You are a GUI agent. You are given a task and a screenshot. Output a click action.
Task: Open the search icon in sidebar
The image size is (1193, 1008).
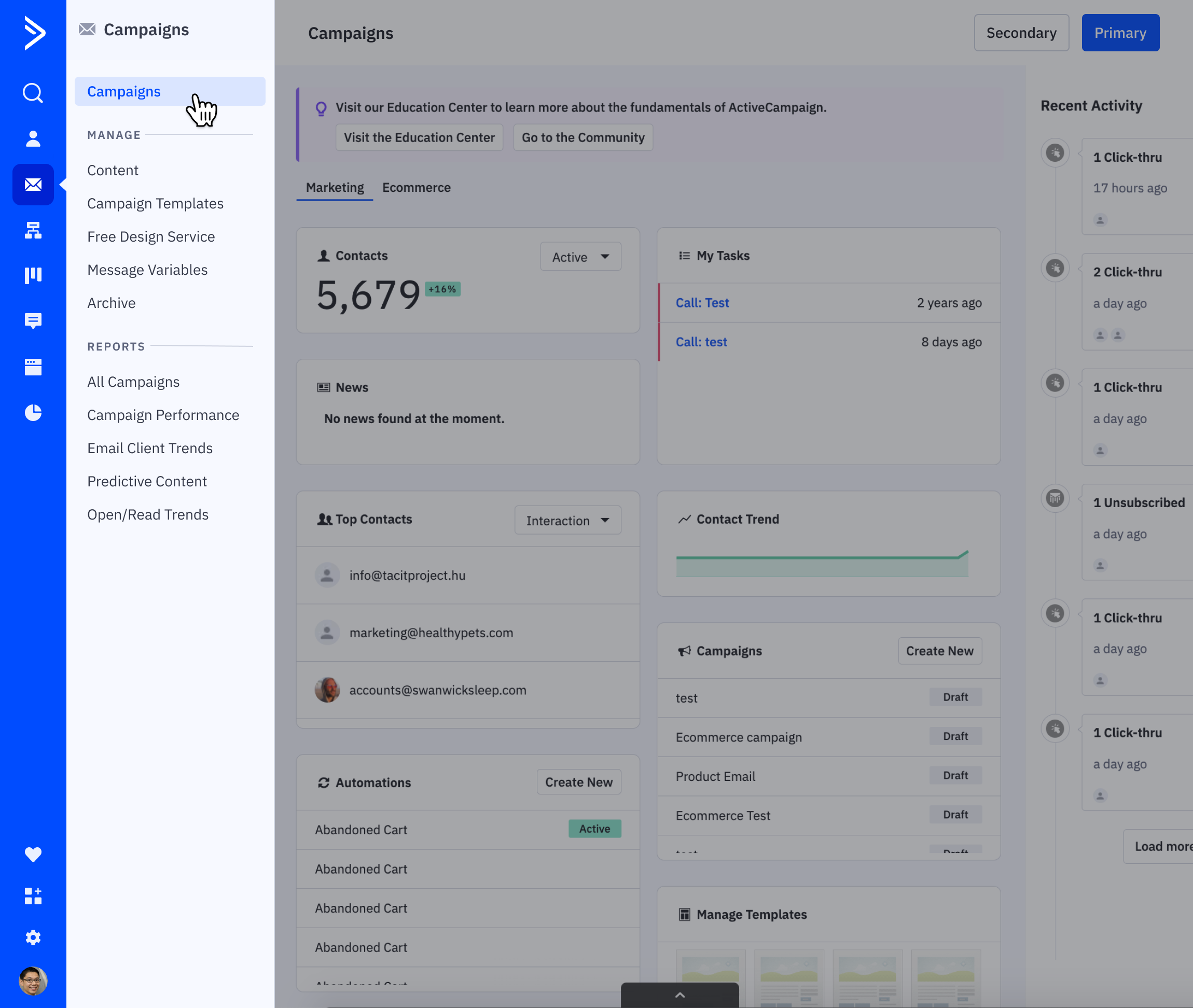(33, 93)
